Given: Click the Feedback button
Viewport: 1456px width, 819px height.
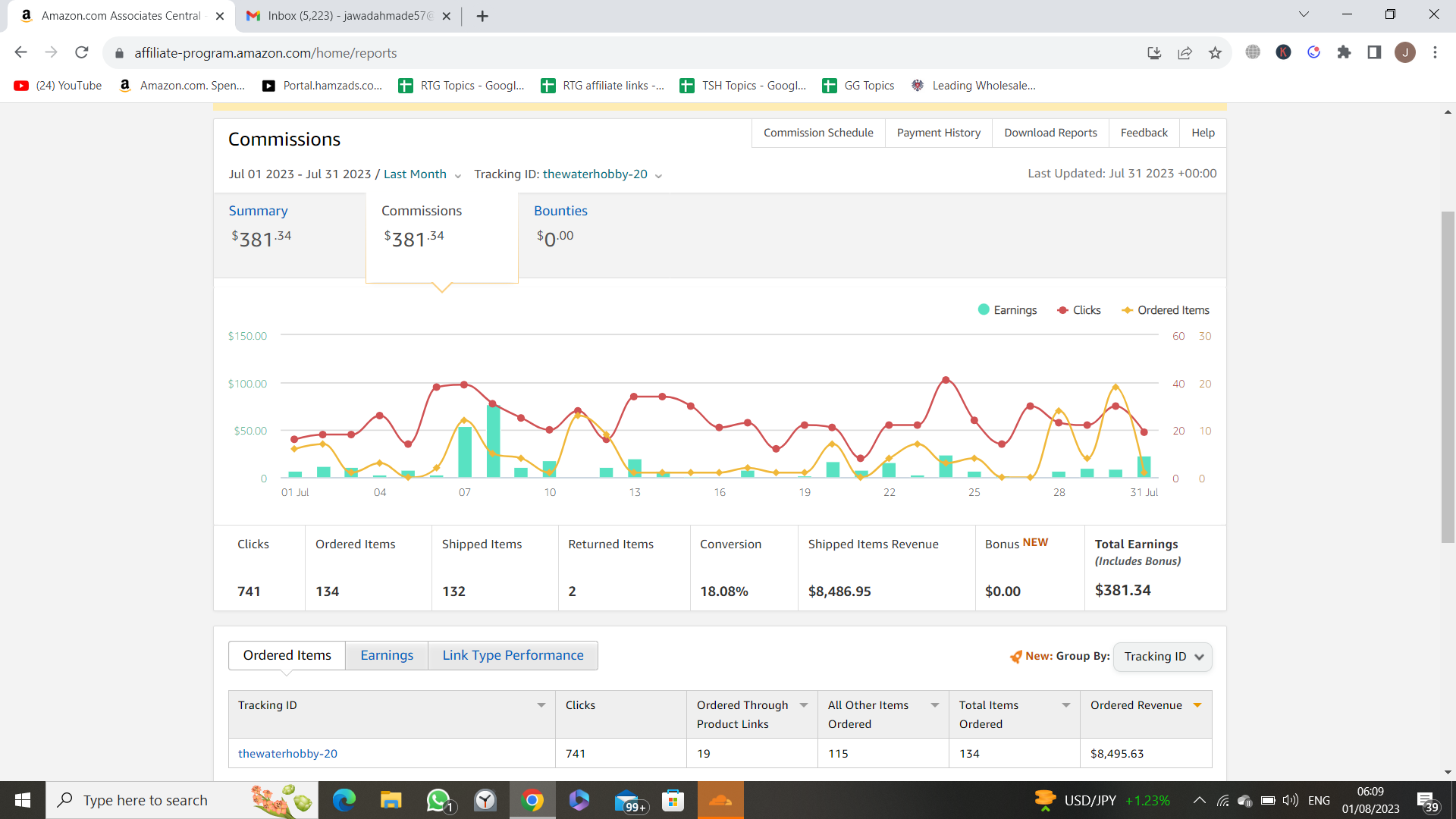Looking at the screenshot, I should [1144, 133].
